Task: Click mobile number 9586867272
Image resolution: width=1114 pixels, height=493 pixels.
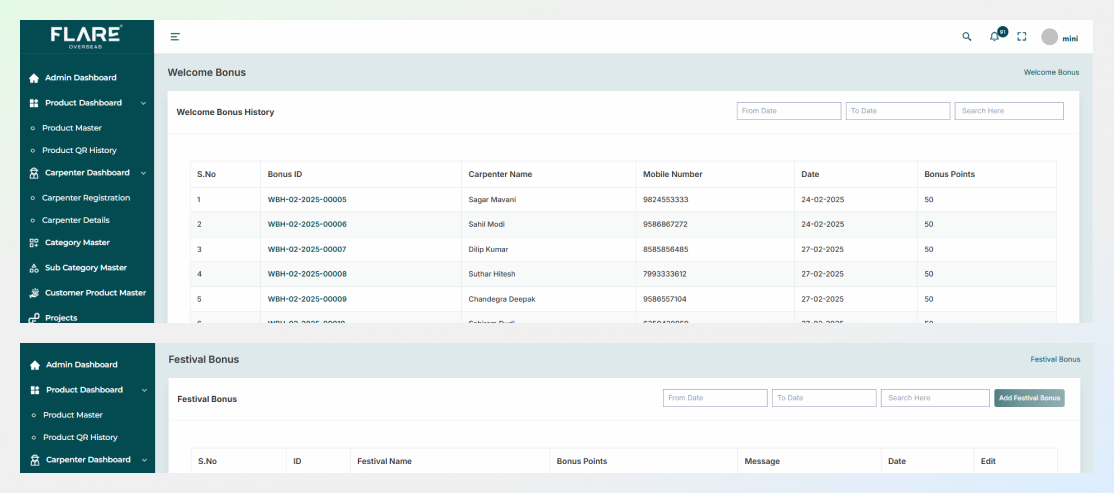Action: [666, 224]
